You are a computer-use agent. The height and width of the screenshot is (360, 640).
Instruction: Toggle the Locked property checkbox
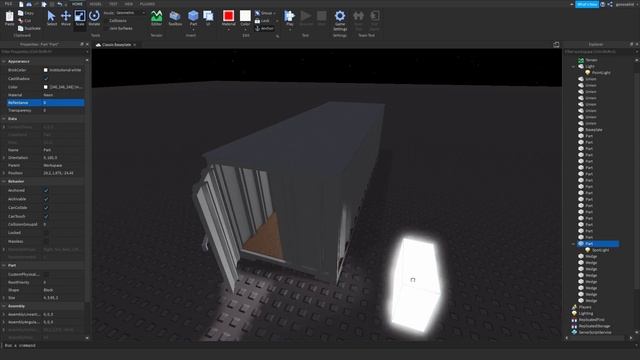tap(46, 233)
